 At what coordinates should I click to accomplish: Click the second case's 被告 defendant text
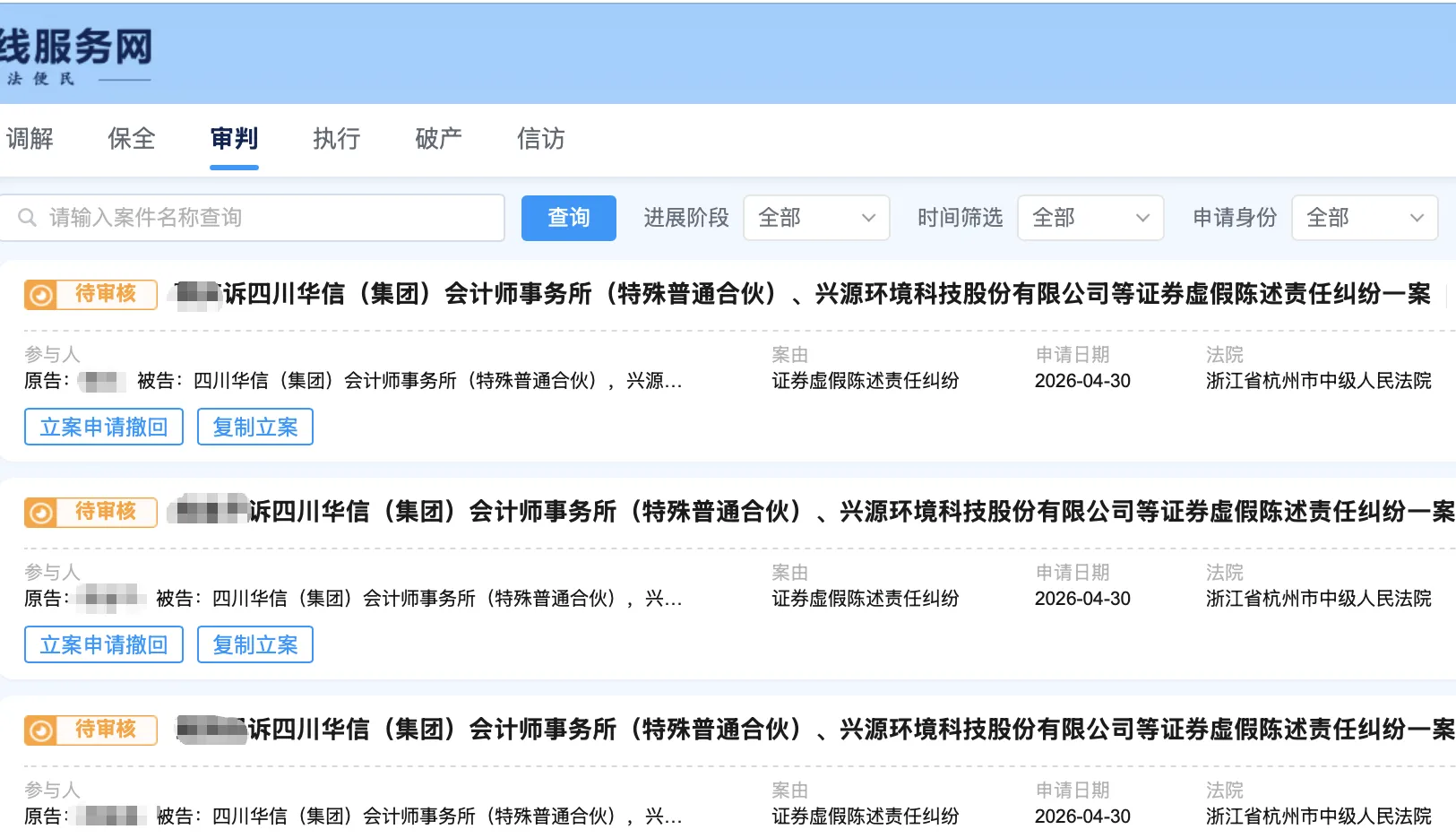tap(419, 599)
